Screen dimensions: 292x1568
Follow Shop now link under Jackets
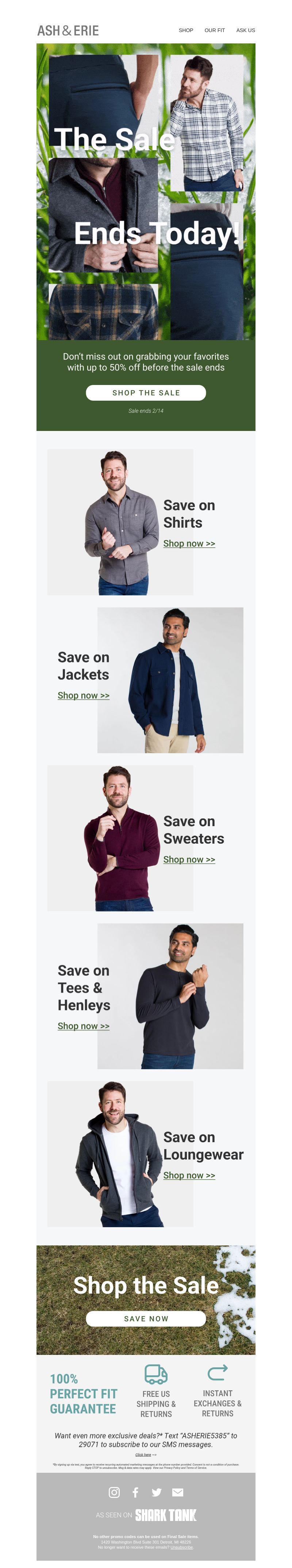(83, 695)
